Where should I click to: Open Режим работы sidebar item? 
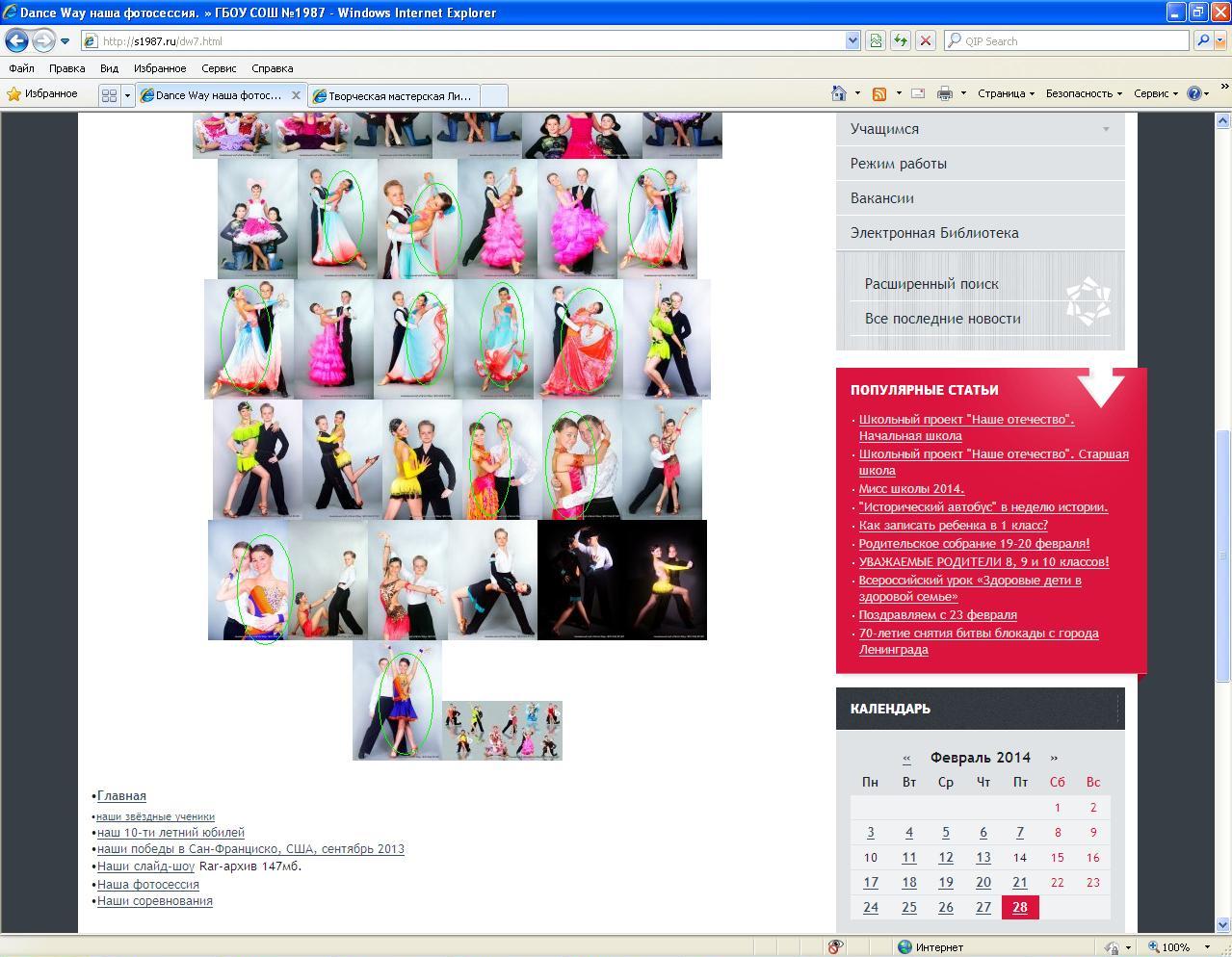point(981,164)
